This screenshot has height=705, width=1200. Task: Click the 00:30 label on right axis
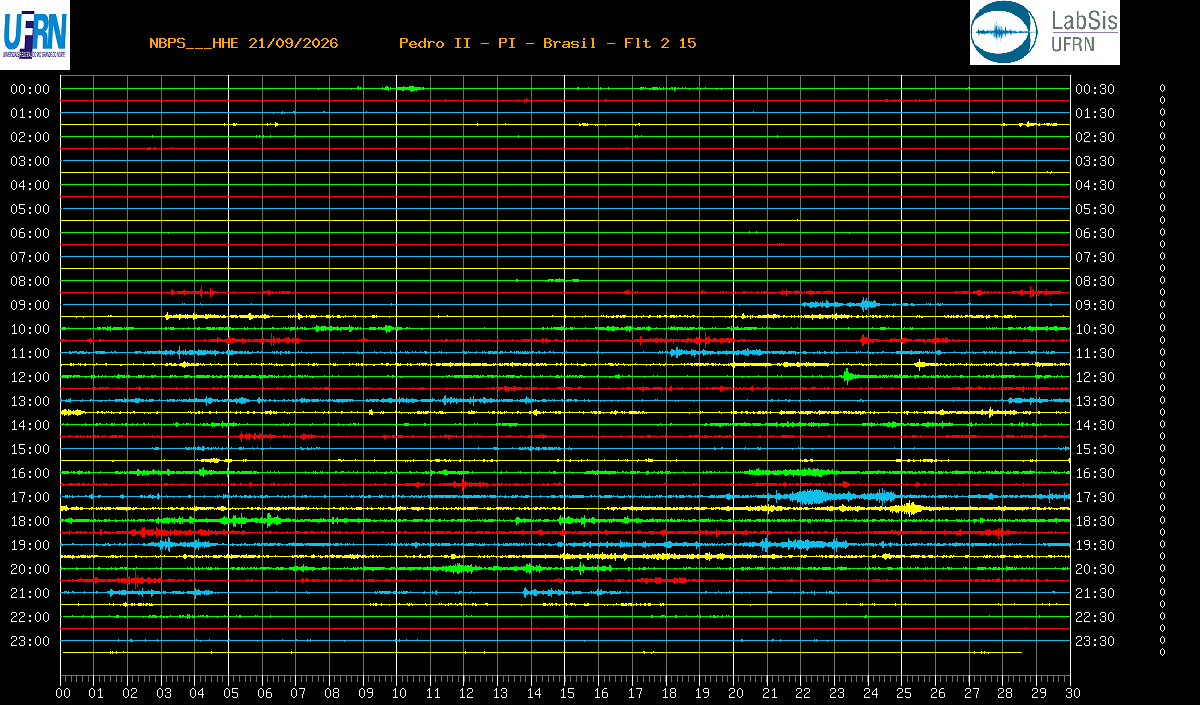point(1095,89)
